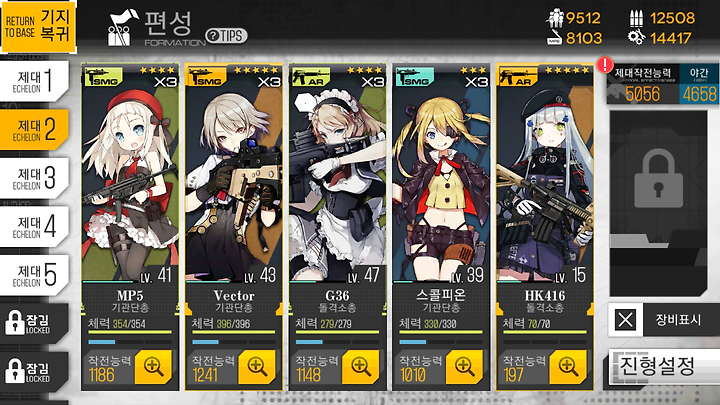
Task: Switch to Echelon 4 tab
Action: point(35,227)
